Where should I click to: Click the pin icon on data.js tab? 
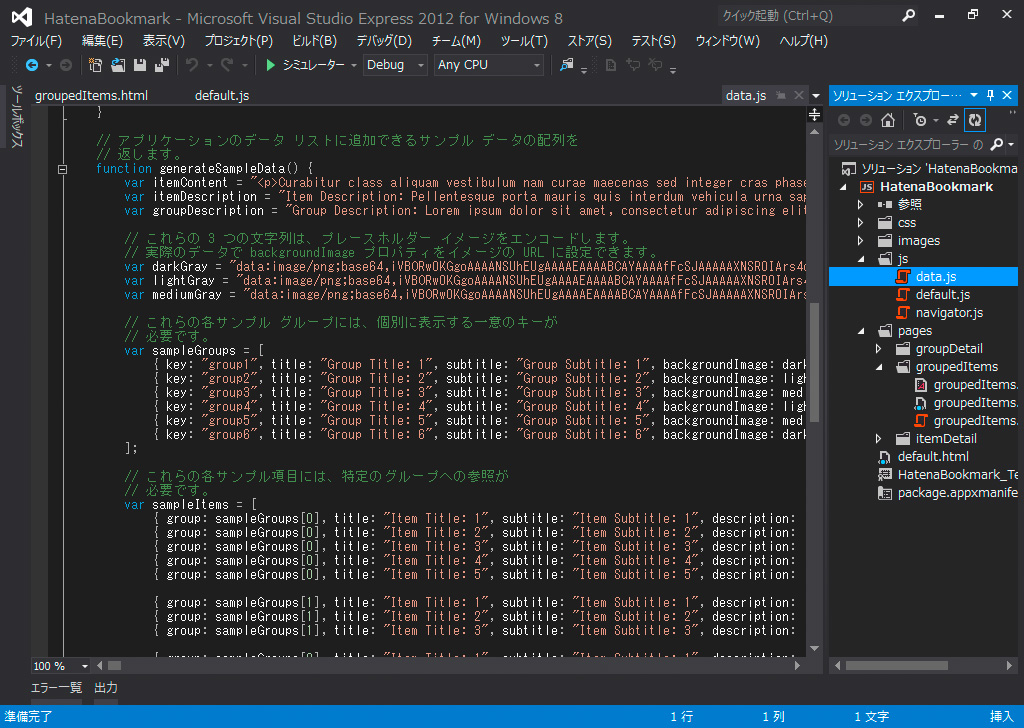(781, 95)
